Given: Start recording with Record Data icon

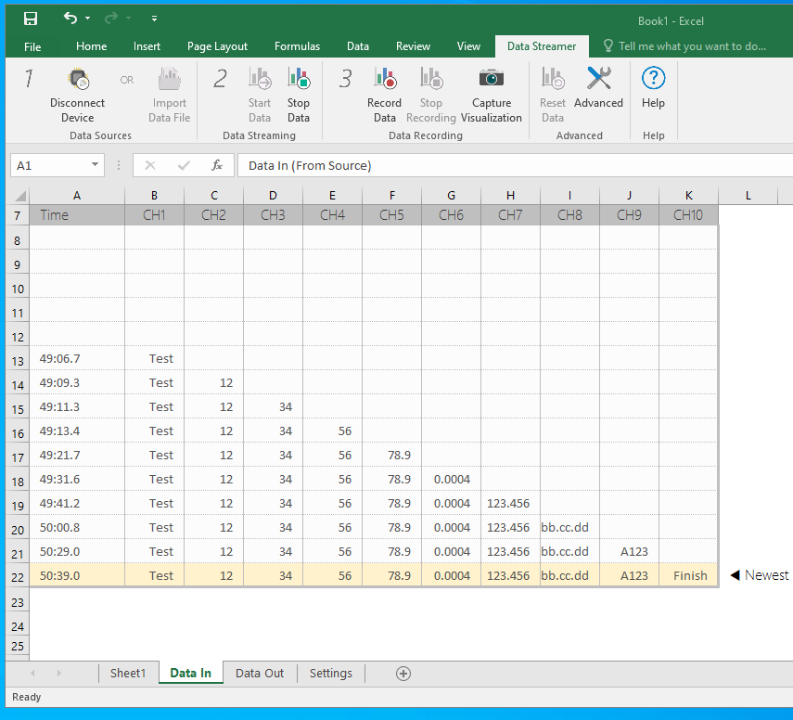Looking at the screenshot, I should (384, 80).
